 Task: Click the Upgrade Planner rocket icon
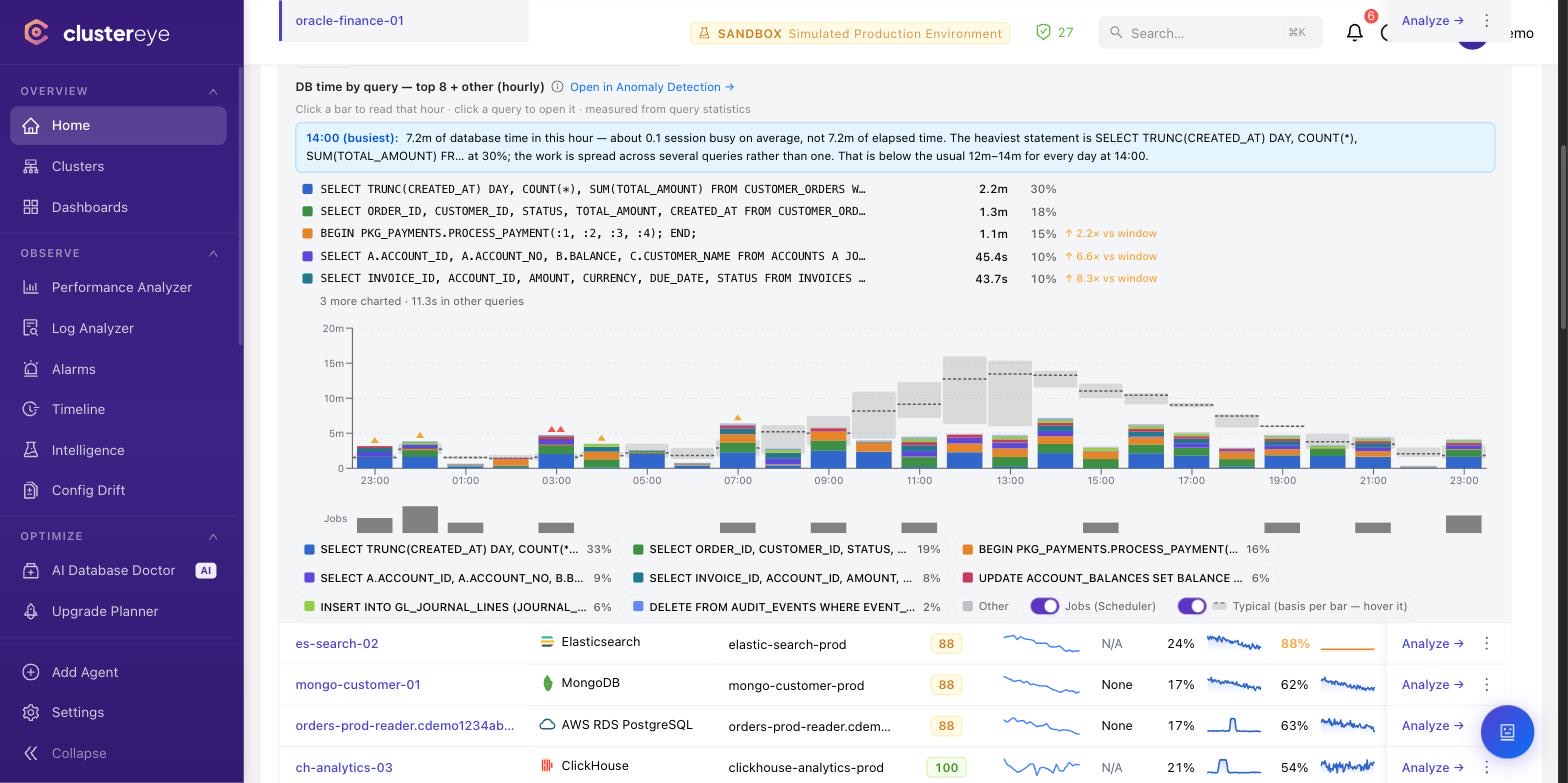click(x=31, y=612)
